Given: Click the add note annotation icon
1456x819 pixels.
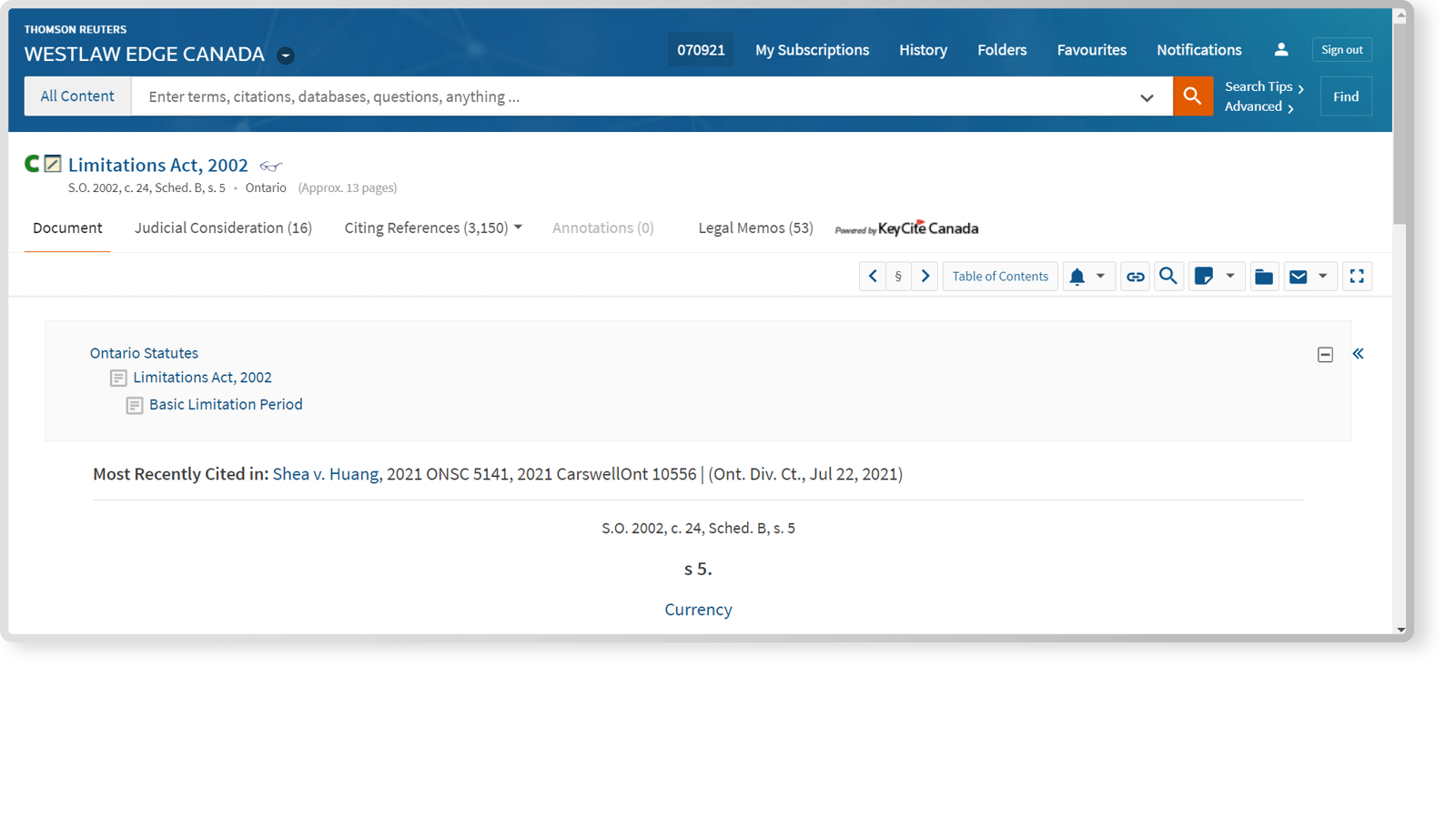Looking at the screenshot, I should pyautogui.click(x=1203, y=277).
